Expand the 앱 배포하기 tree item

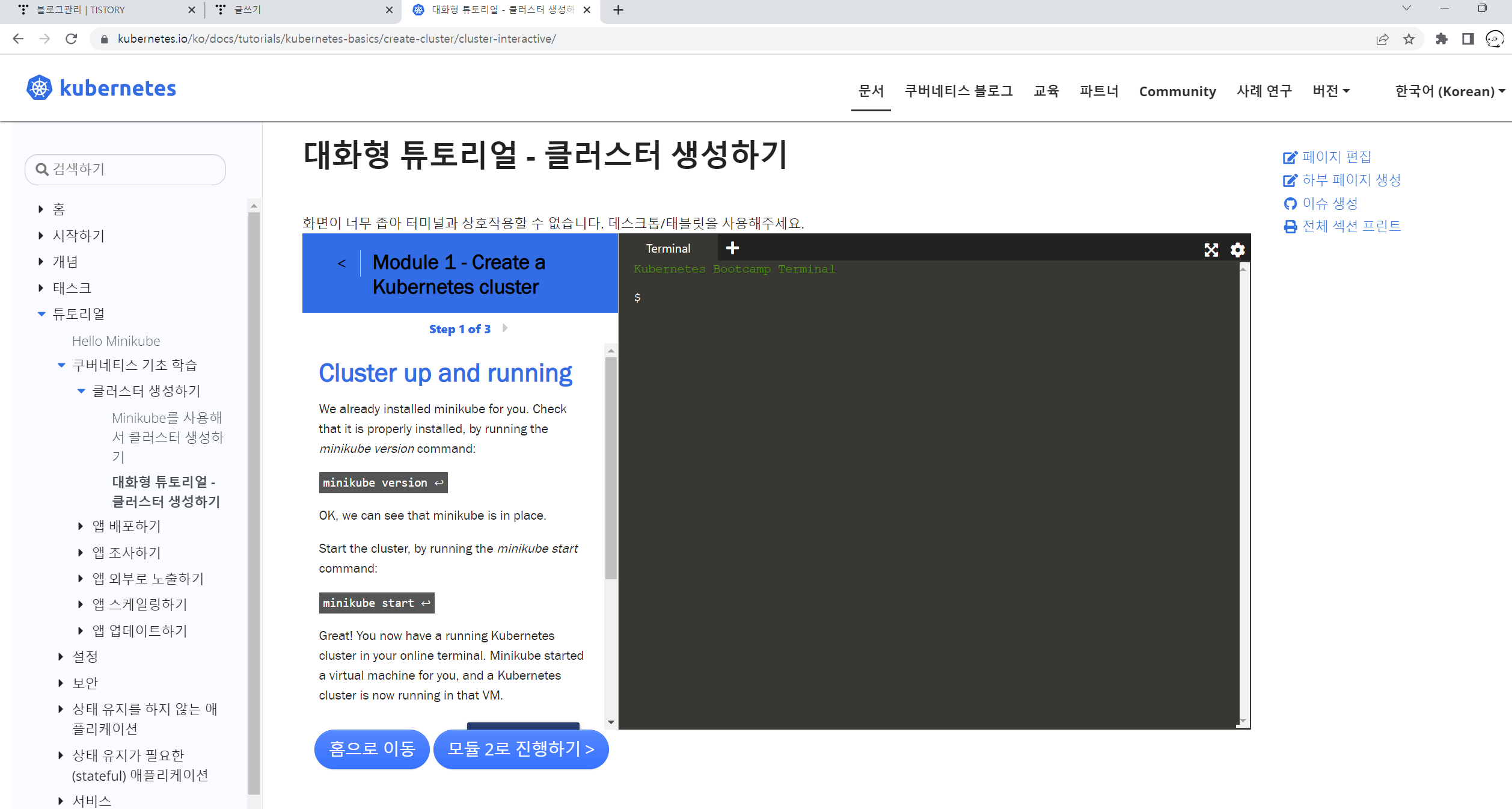81,526
